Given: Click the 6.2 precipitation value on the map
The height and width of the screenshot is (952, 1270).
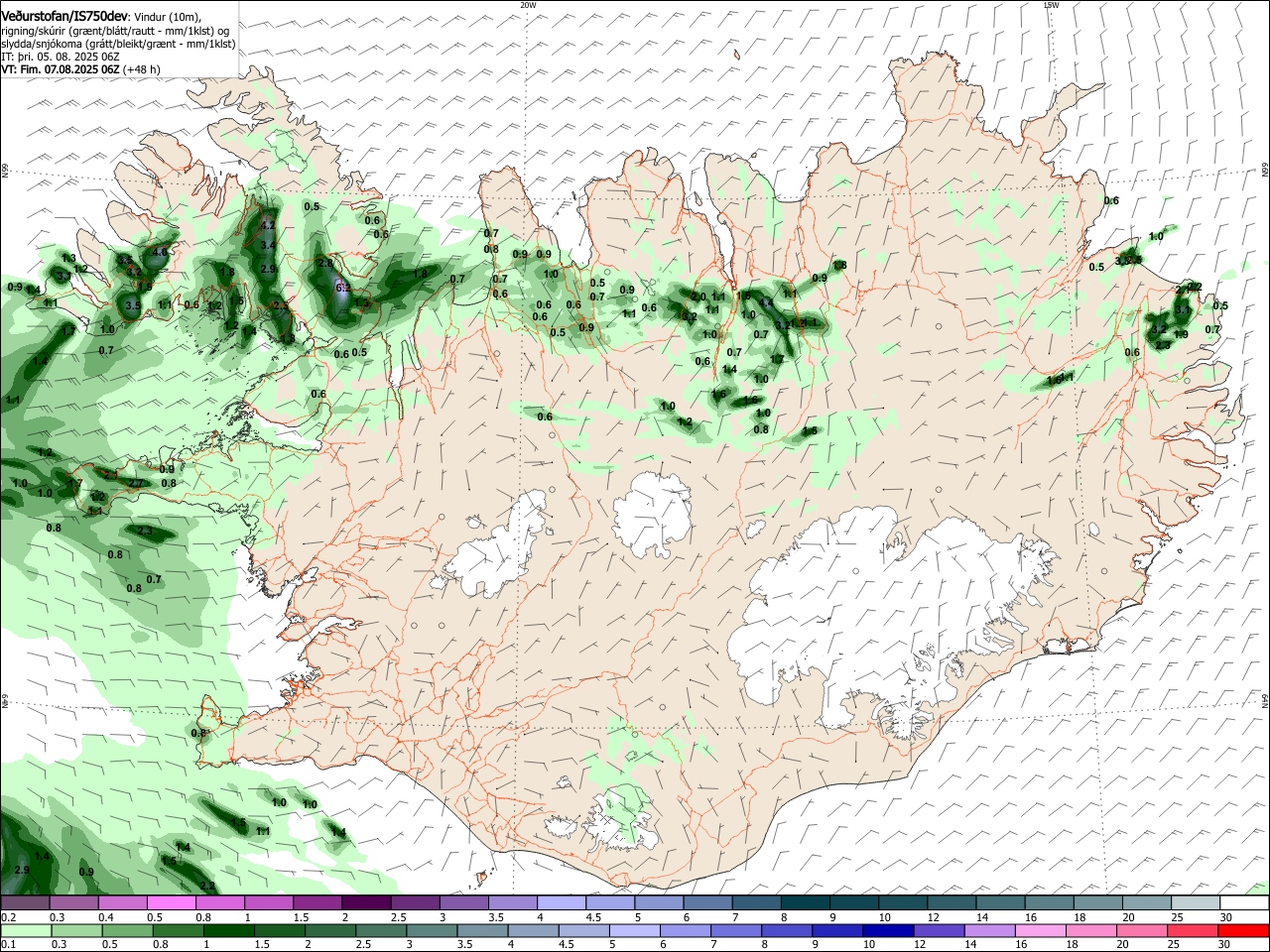Looking at the screenshot, I should coord(343,288).
